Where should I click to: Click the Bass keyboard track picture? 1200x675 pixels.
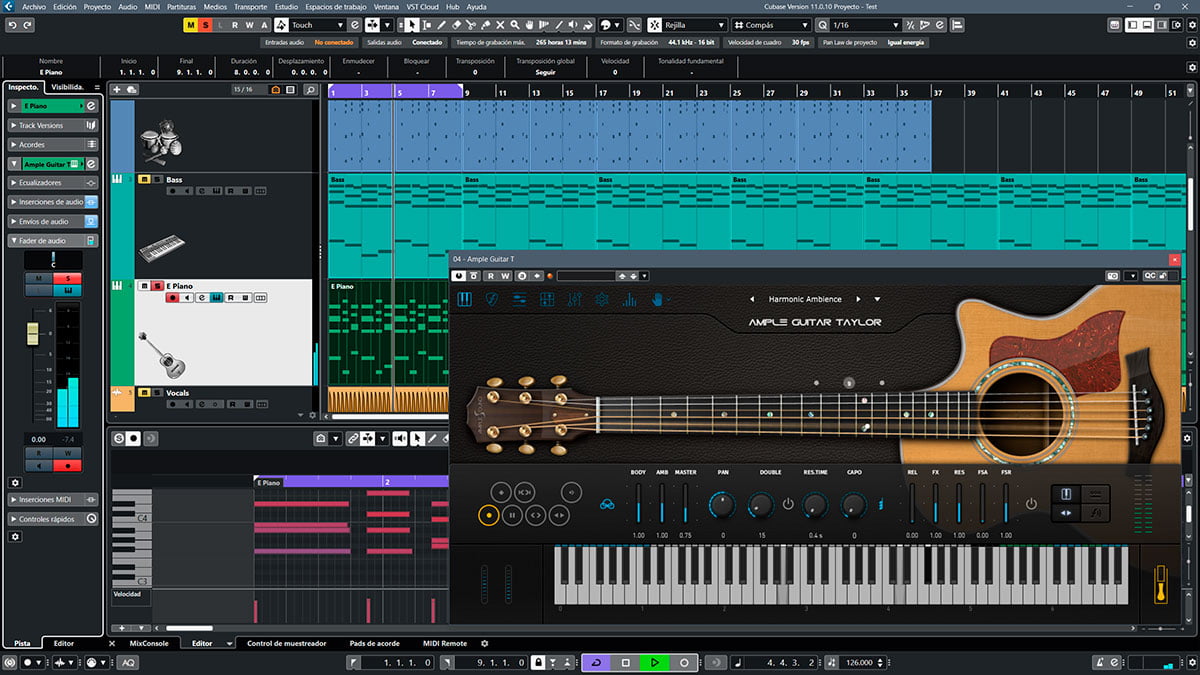tap(161, 247)
